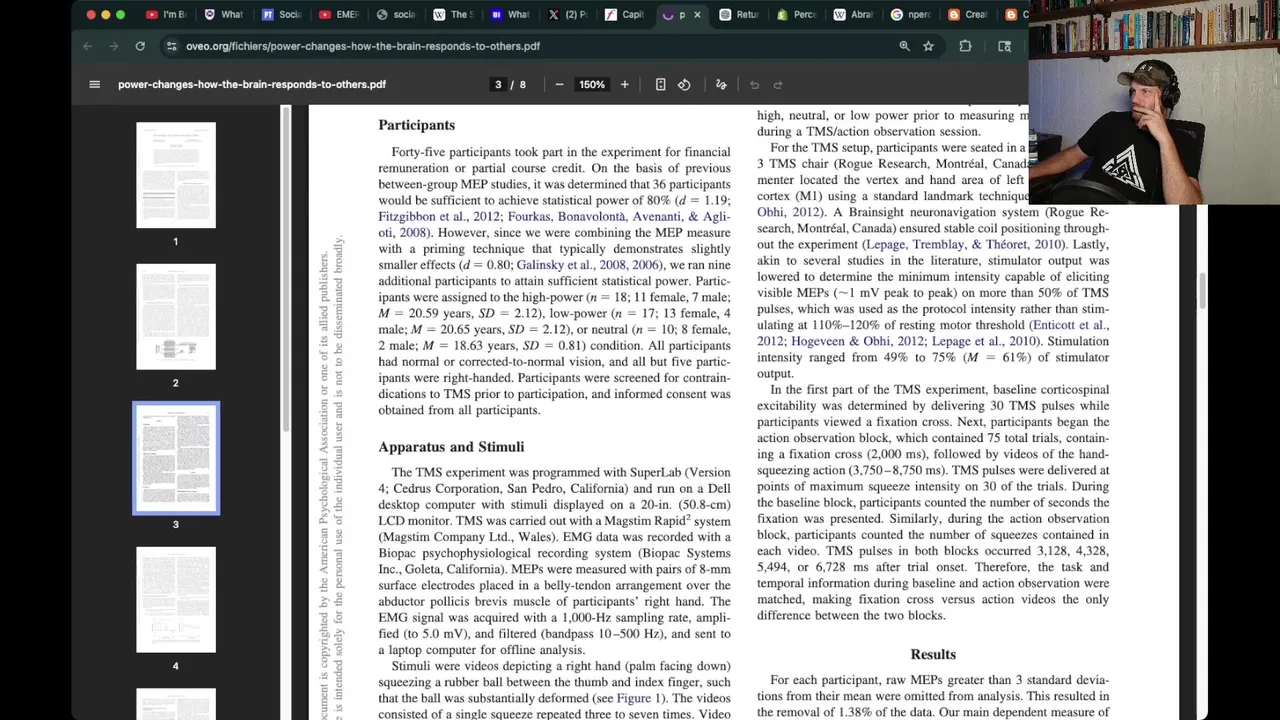Click the zoom in plus button
The width and height of the screenshot is (1280, 720).
[x=625, y=85]
